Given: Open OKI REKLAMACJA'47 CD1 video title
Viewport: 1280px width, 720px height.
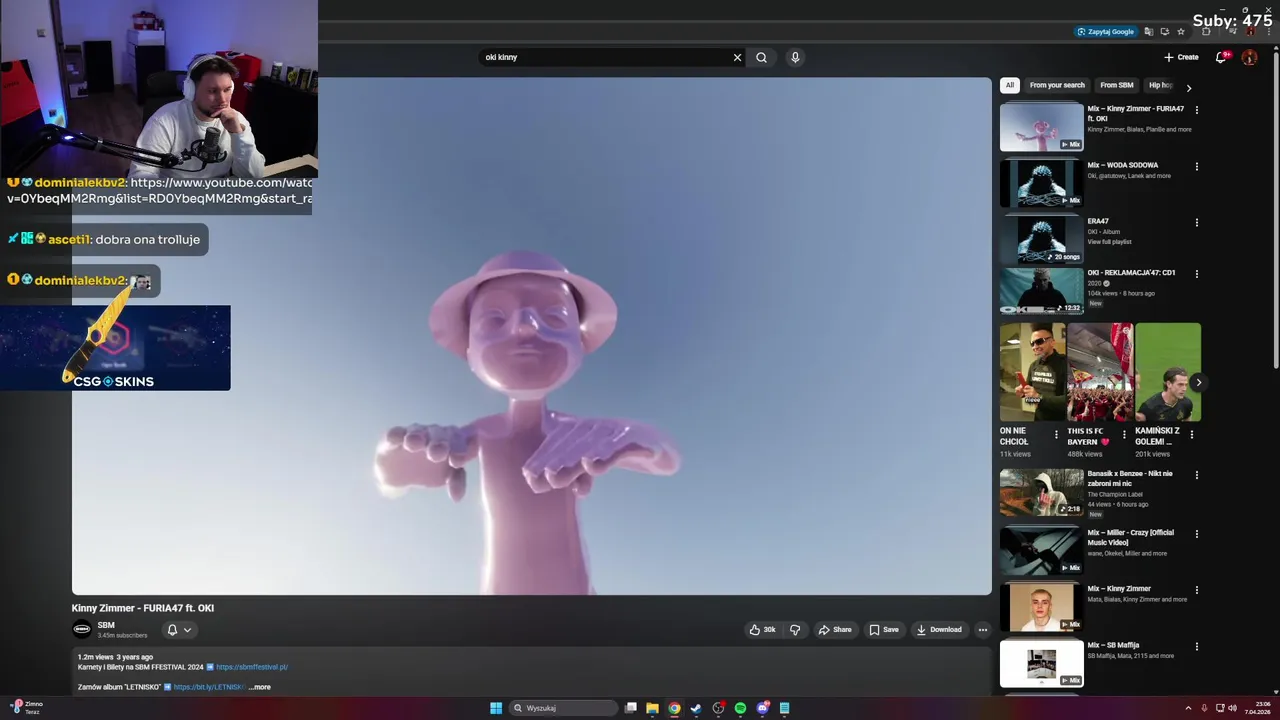Looking at the screenshot, I should pyautogui.click(x=1131, y=273).
